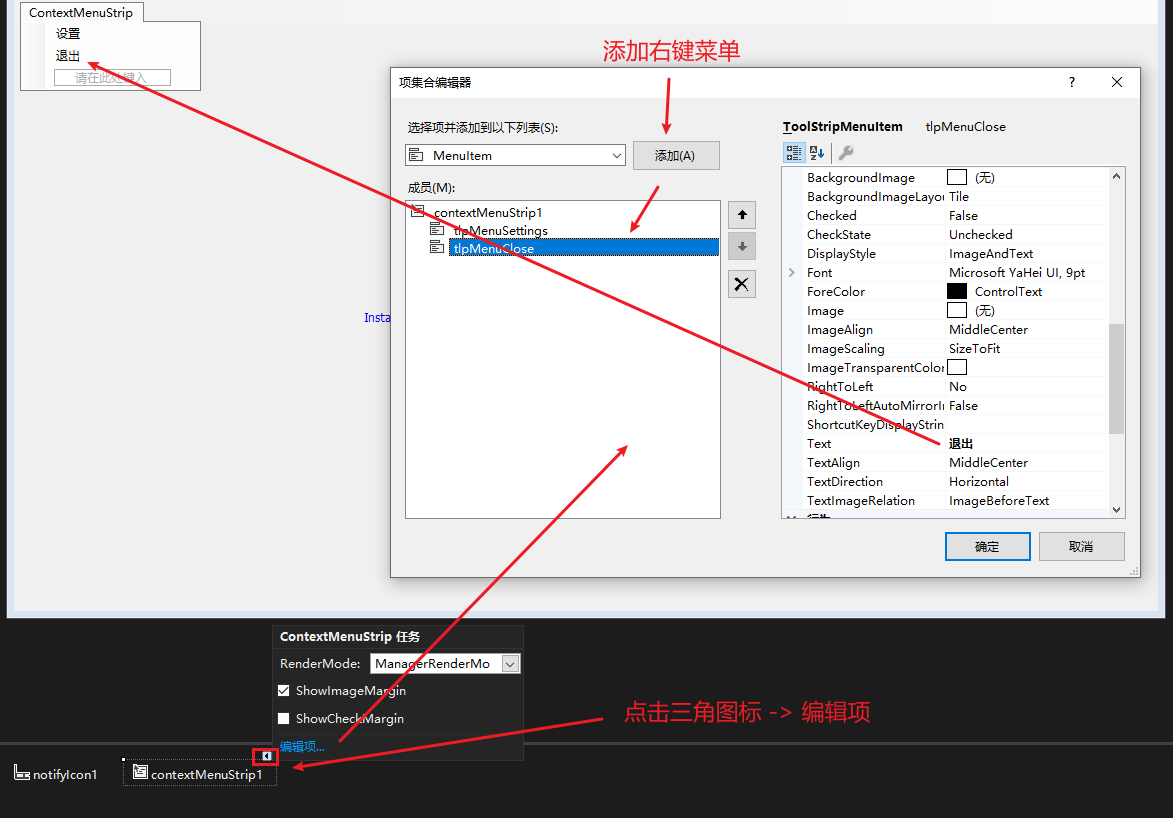The height and width of the screenshot is (818, 1173).
Task: Sort properties alphabetically
Action: point(817,152)
